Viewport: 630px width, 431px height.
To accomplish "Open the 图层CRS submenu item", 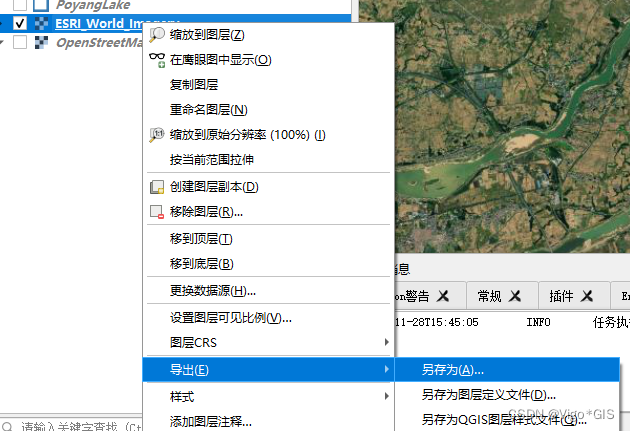I will (x=269, y=343).
